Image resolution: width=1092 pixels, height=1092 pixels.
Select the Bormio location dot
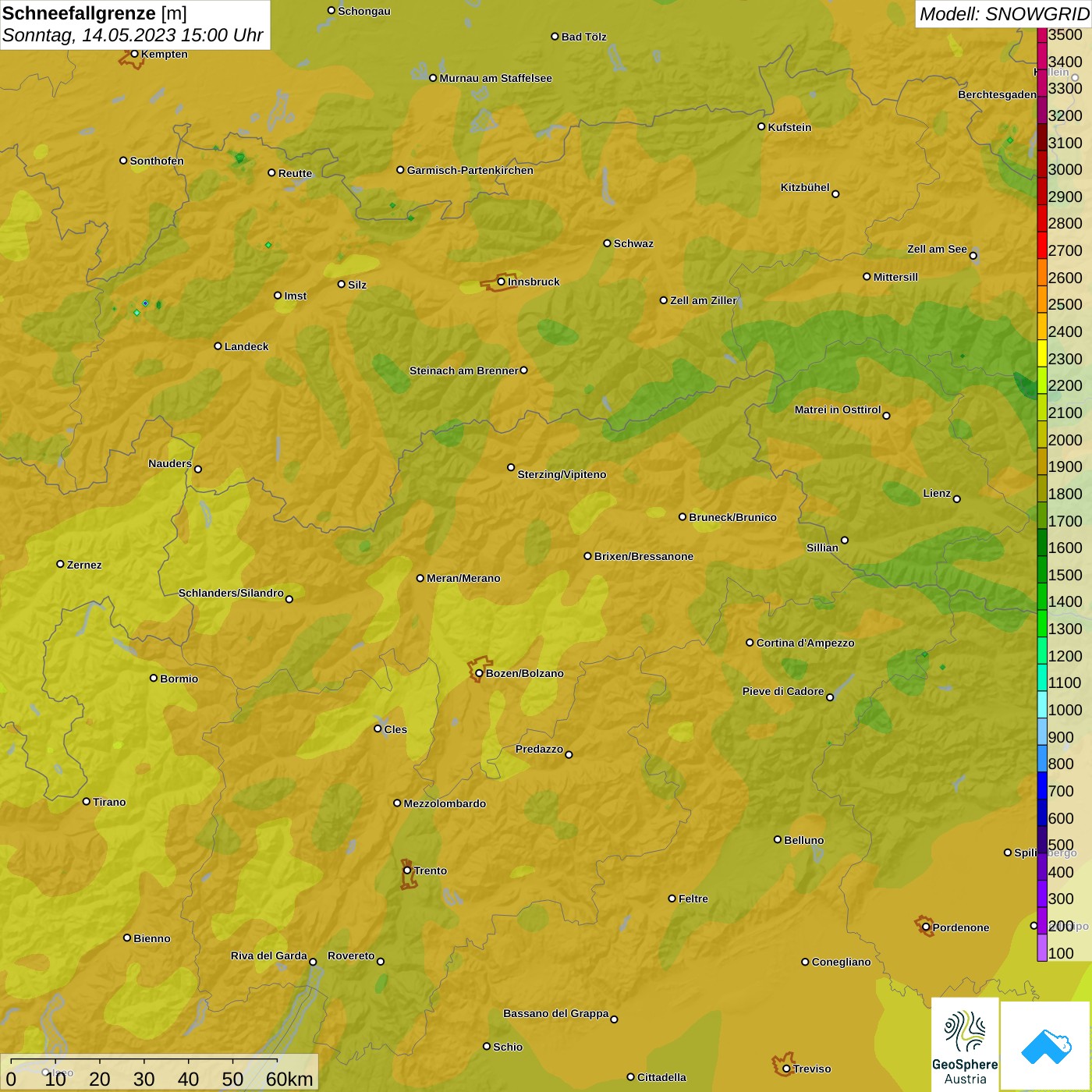pos(154,678)
